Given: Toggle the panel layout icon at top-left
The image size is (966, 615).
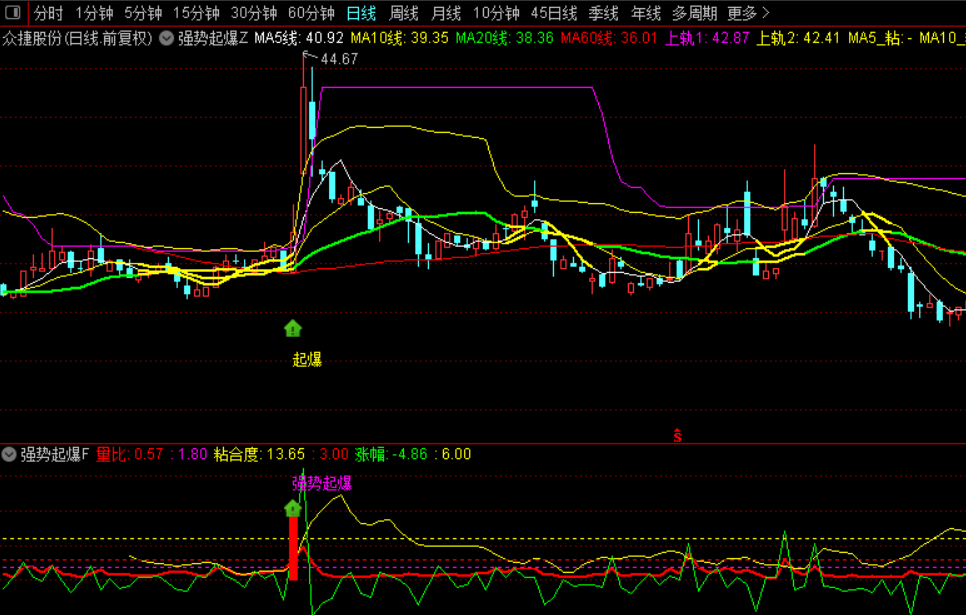Looking at the screenshot, I should (12, 12).
